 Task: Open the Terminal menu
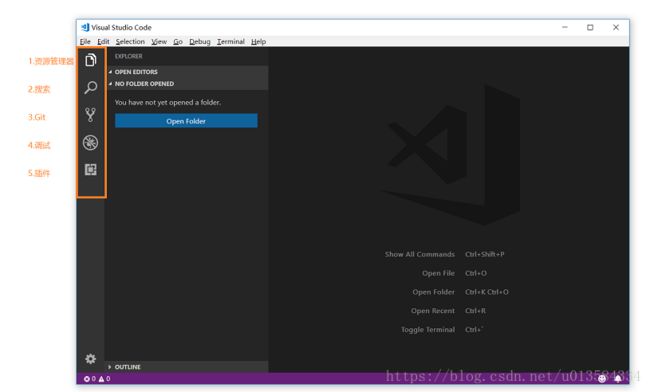(x=230, y=41)
